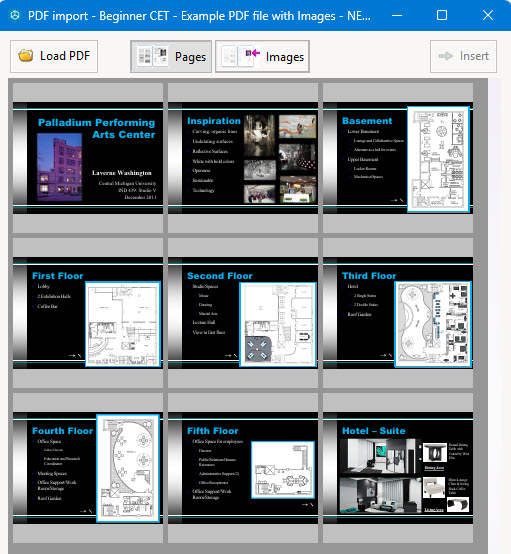511x554 pixels.
Task: Select the Hotel – Suite page thumbnail
Action: 398,468
